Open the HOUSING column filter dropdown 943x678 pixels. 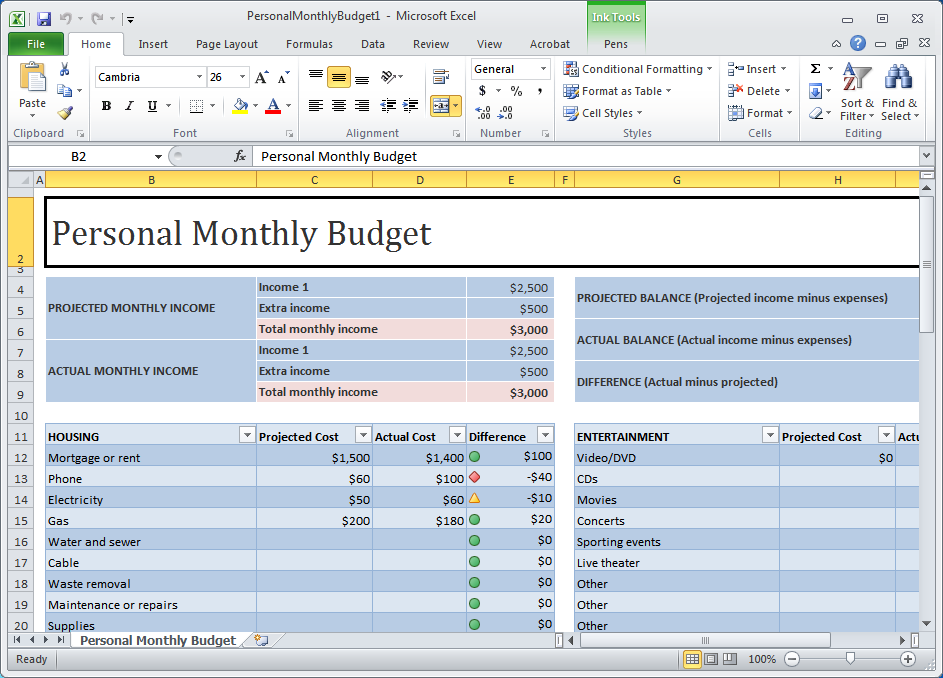pos(247,434)
